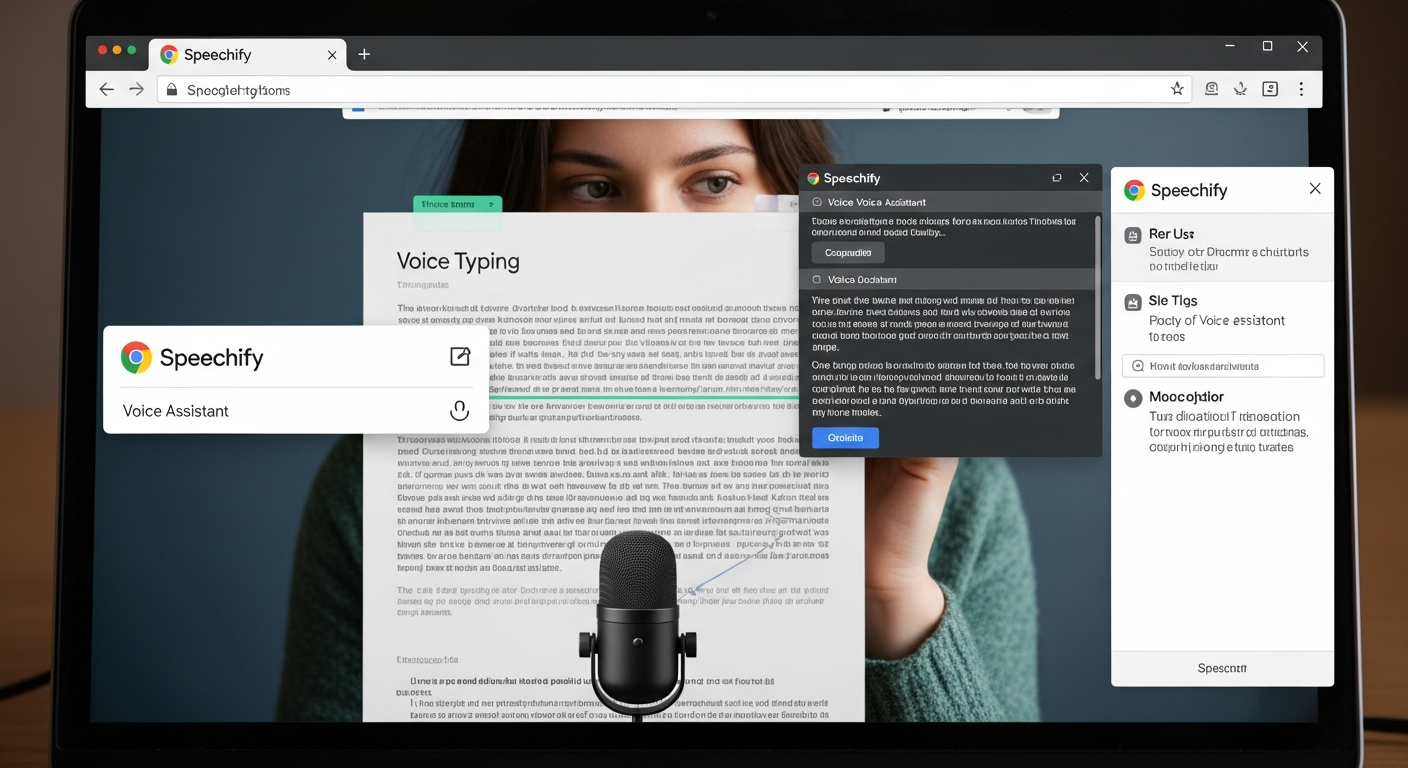The width and height of the screenshot is (1408, 768).
Task: Click the browser back arrow
Action: [x=106, y=89]
